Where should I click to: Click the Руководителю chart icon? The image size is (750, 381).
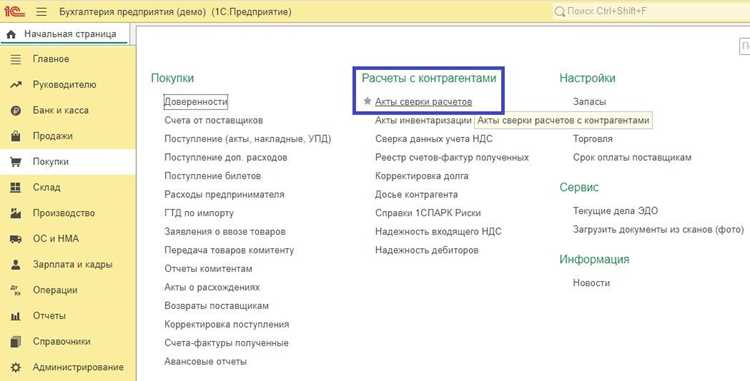click(x=16, y=85)
